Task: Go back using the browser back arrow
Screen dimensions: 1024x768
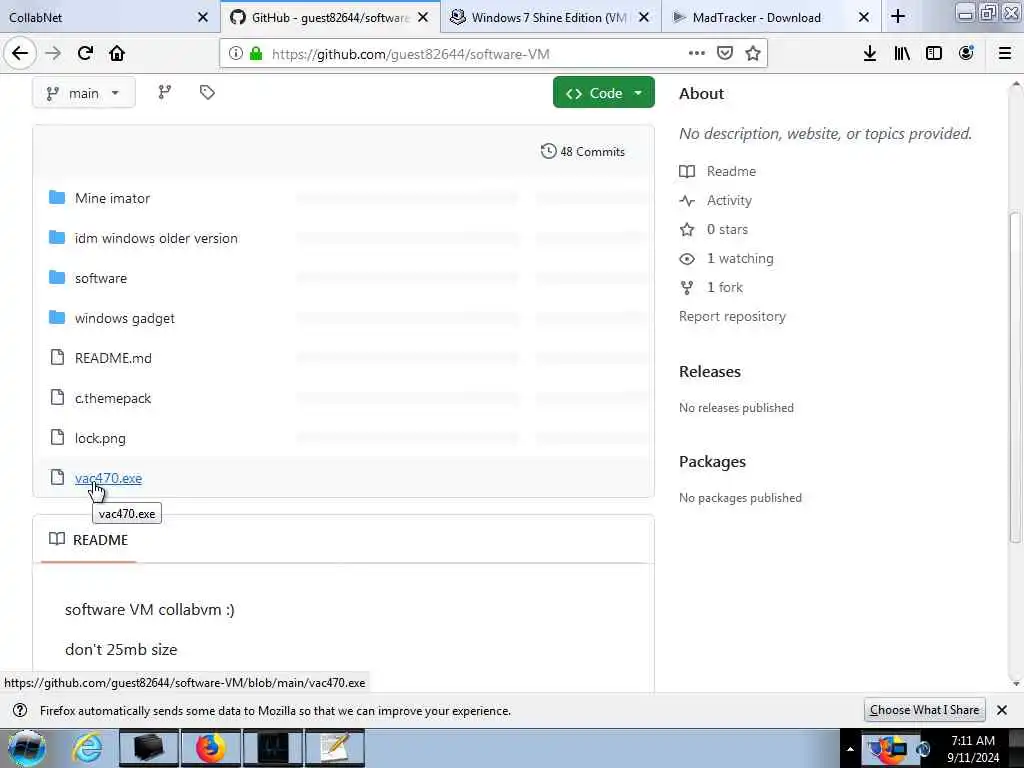Action: click(20, 53)
